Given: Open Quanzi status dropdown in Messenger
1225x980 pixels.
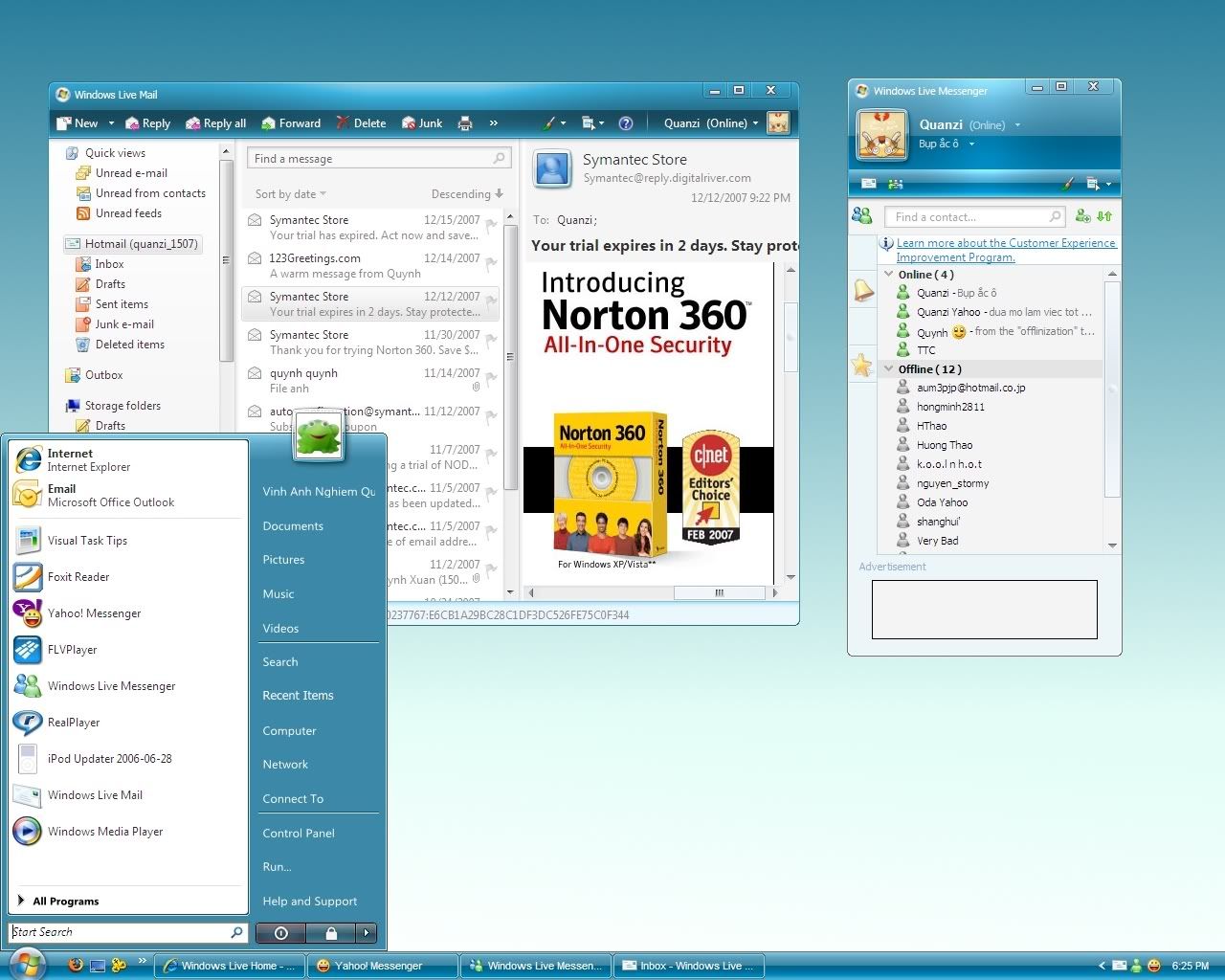Looking at the screenshot, I should click(1017, 125).
